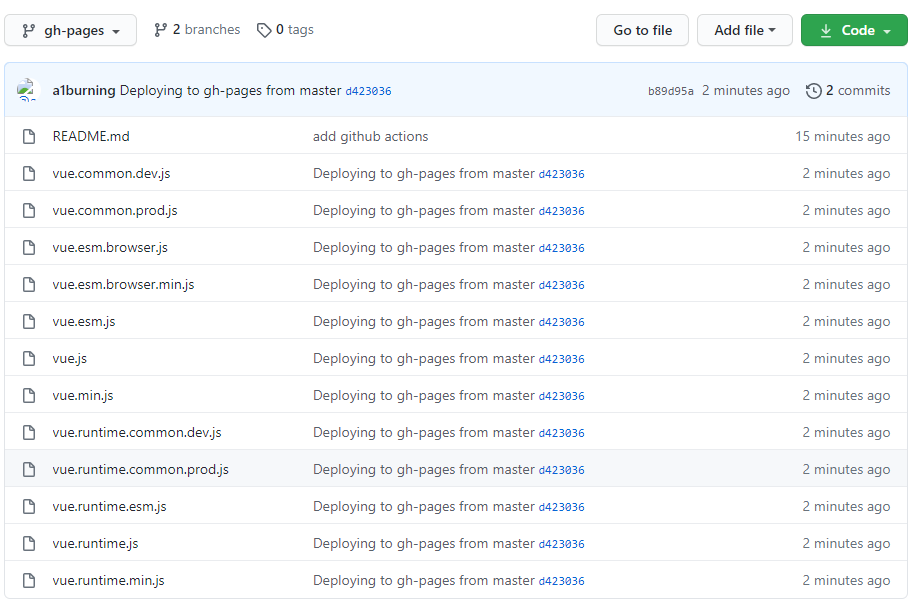Click the file icon beside README.md
This screenshot has width=919, height=611.
[29, 137]
